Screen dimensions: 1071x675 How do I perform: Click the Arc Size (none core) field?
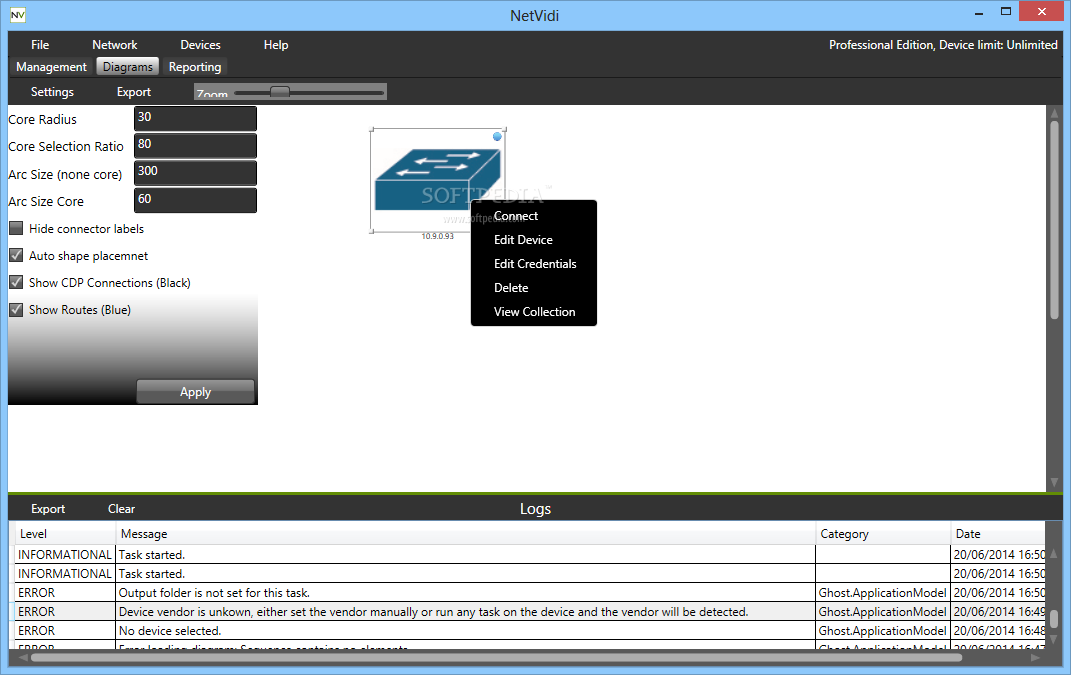click(x=195, y=173)
